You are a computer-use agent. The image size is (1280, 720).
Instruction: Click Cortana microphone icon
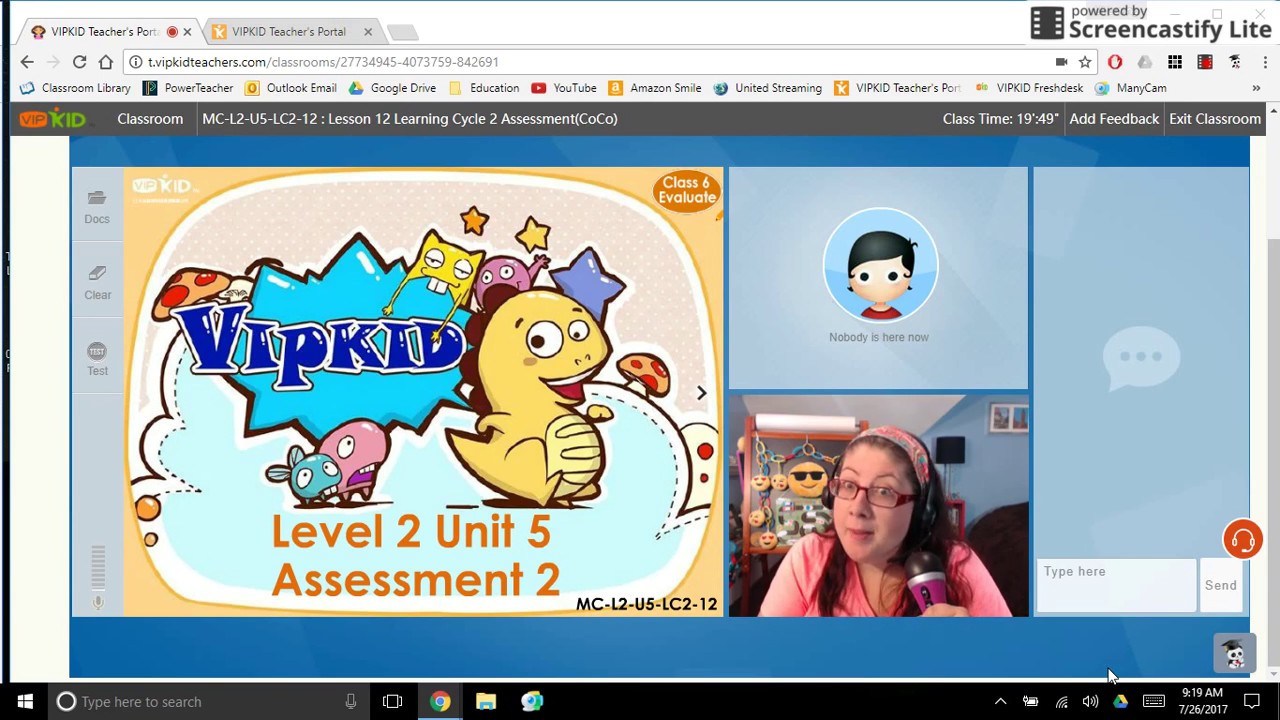[350, 701]
